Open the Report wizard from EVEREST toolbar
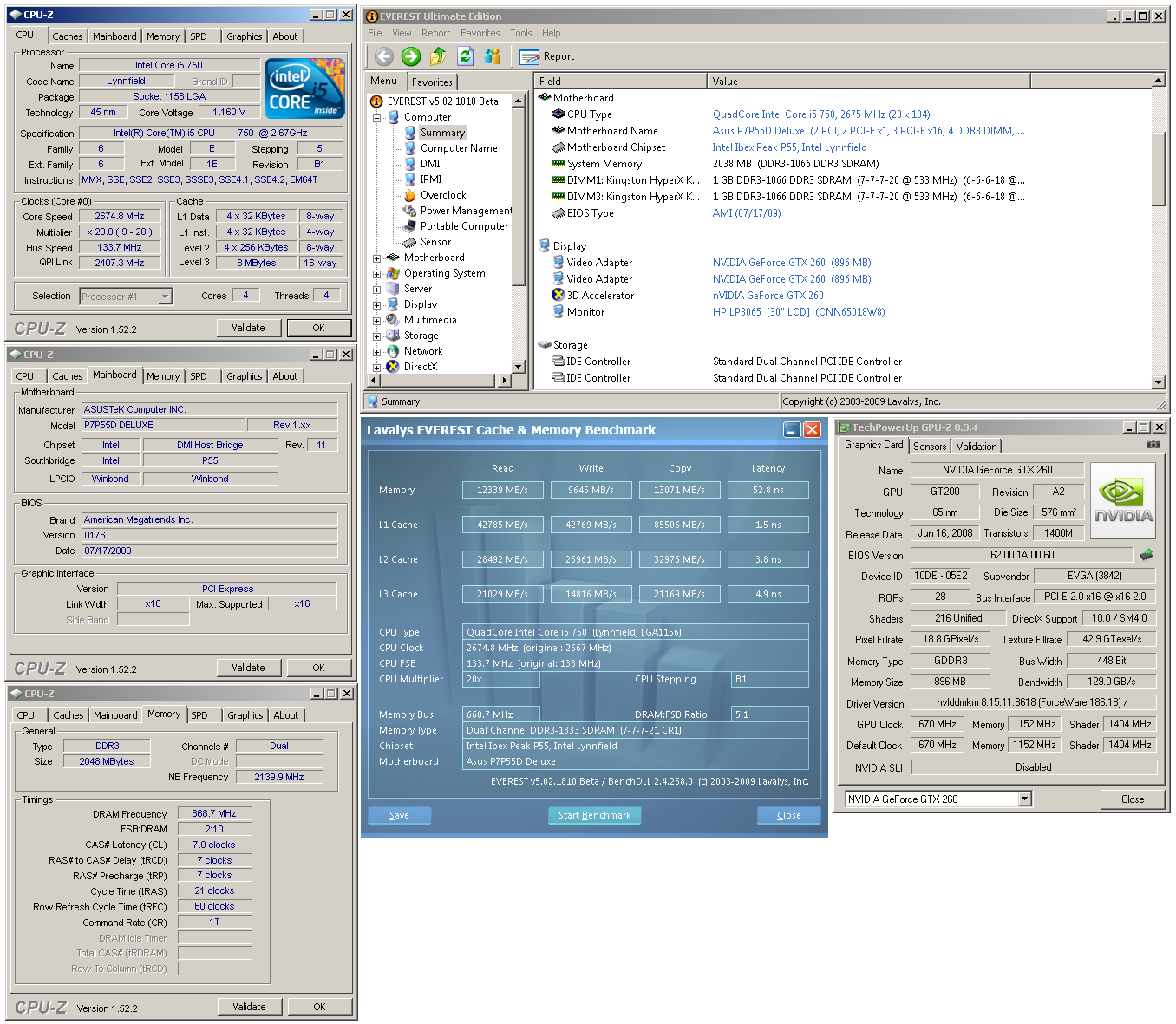 click(547, 56)
